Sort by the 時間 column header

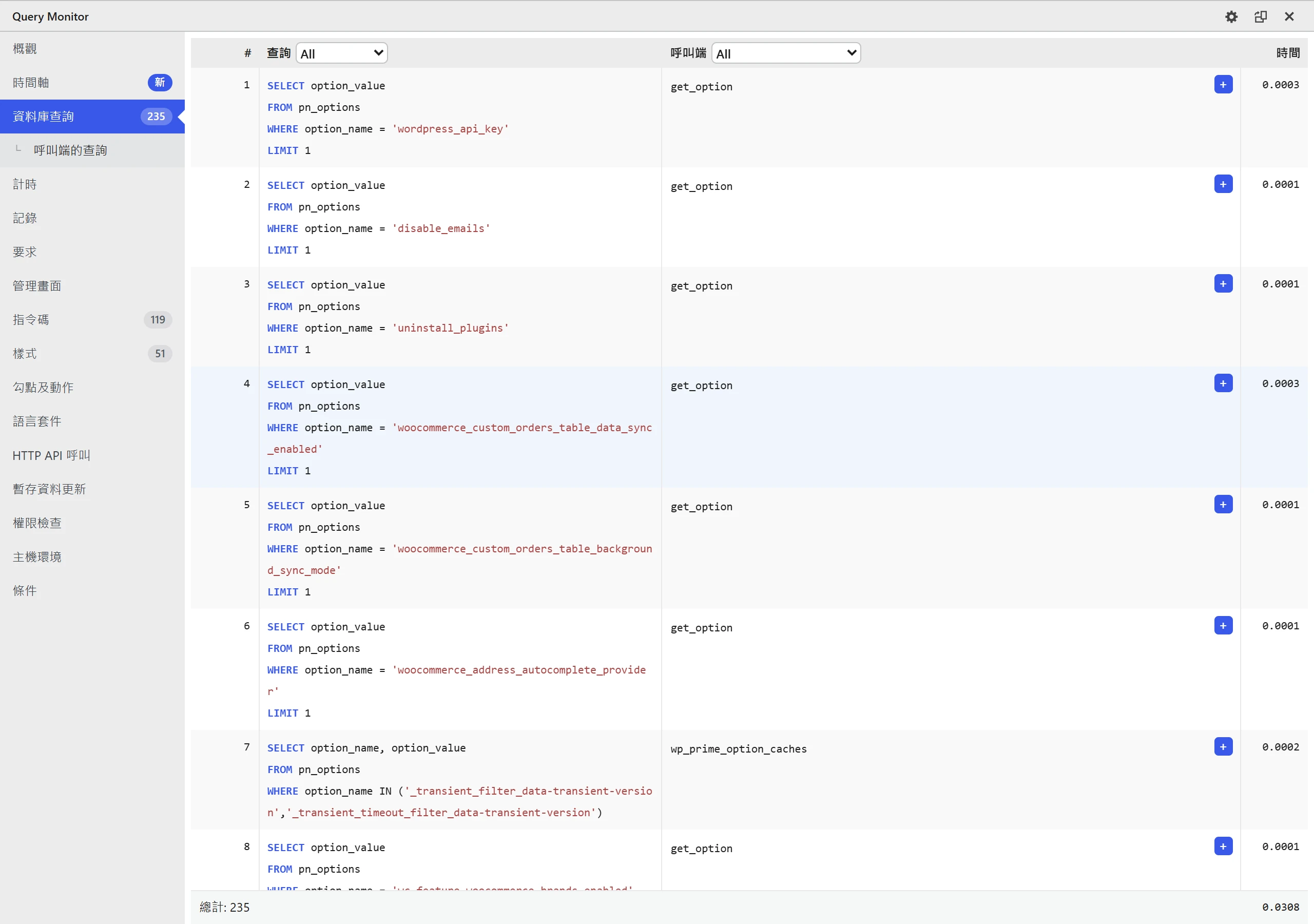click(x=1288, y=53)
